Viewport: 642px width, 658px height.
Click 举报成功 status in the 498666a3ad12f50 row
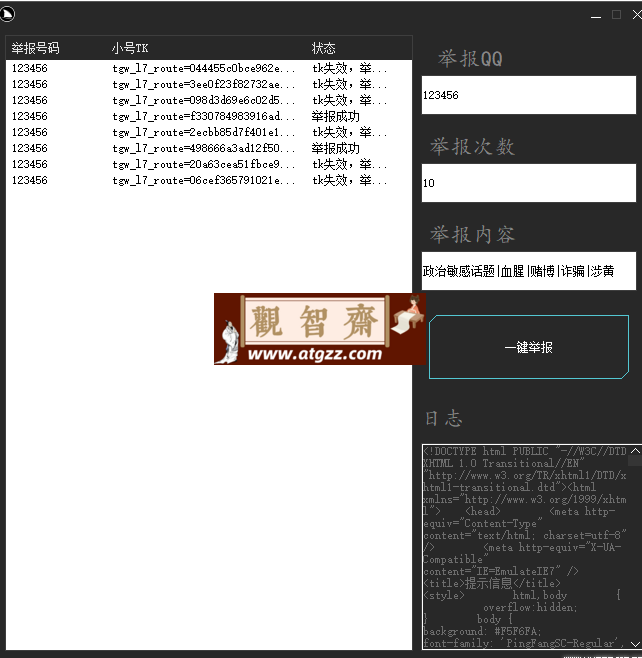pos(336,148)
